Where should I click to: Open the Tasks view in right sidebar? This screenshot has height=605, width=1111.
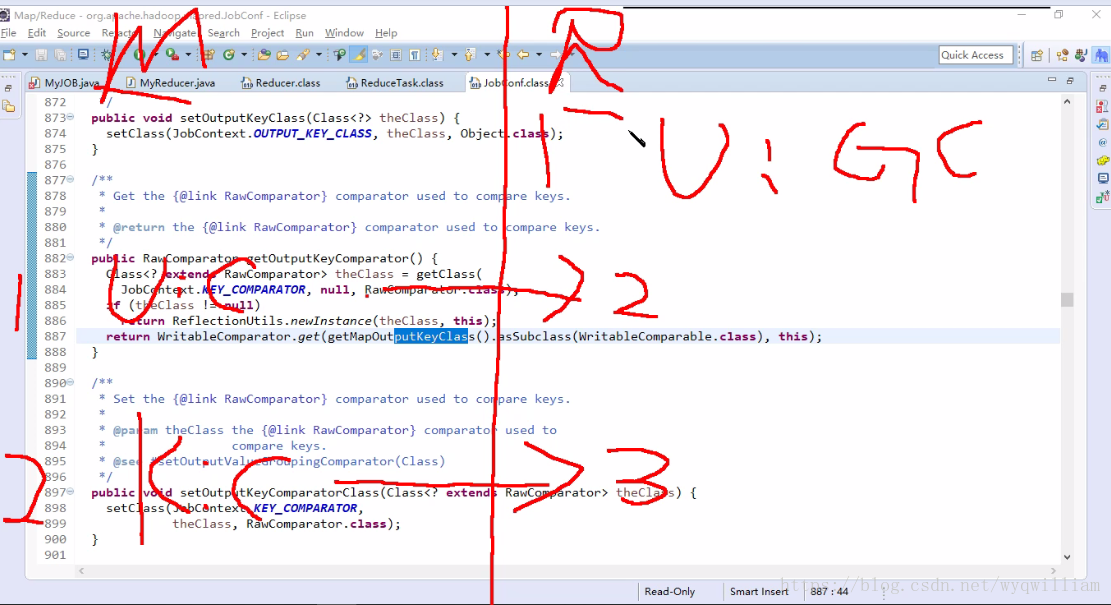[x=1102, y=125]
